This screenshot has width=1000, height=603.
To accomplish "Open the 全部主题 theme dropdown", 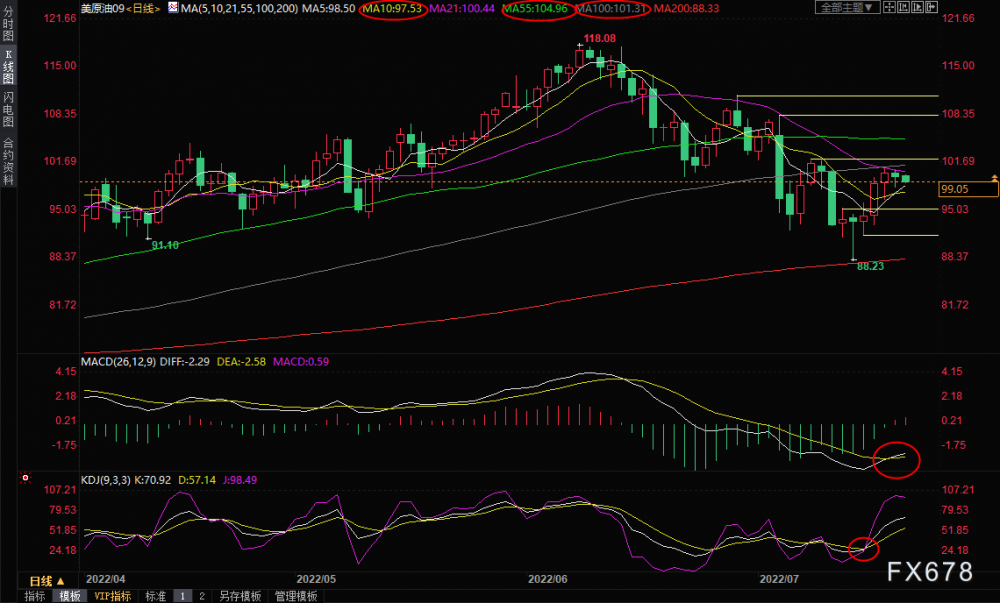I will pos(848,8).
